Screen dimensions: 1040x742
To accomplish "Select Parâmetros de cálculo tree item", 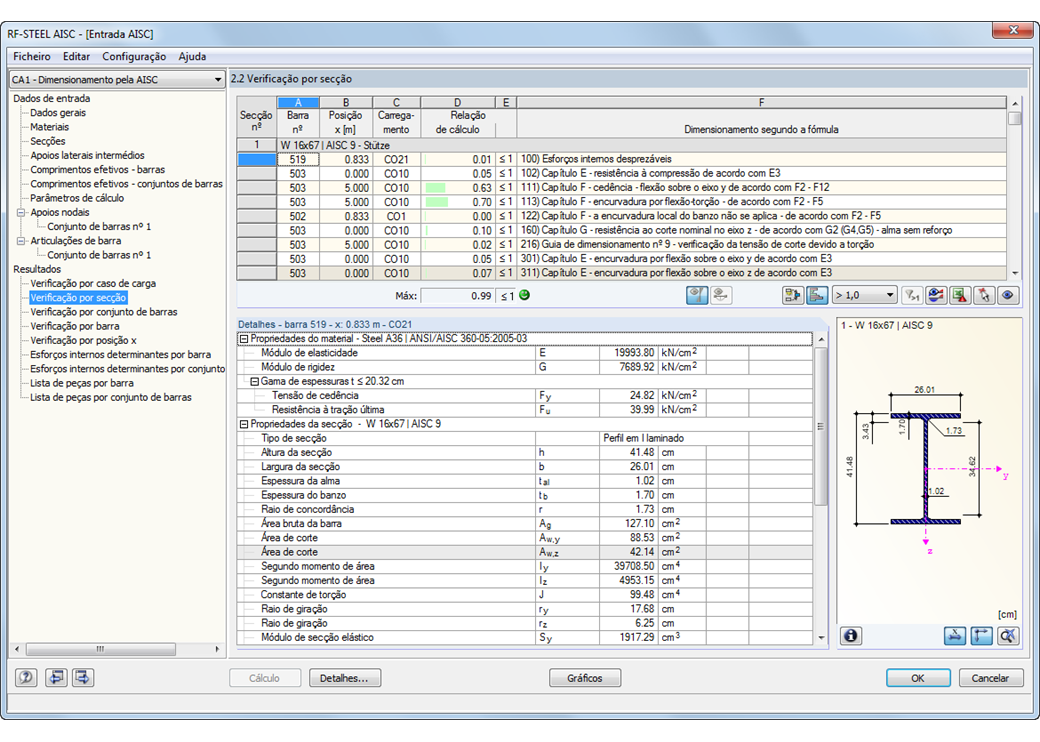I will (x=76, y=198).
